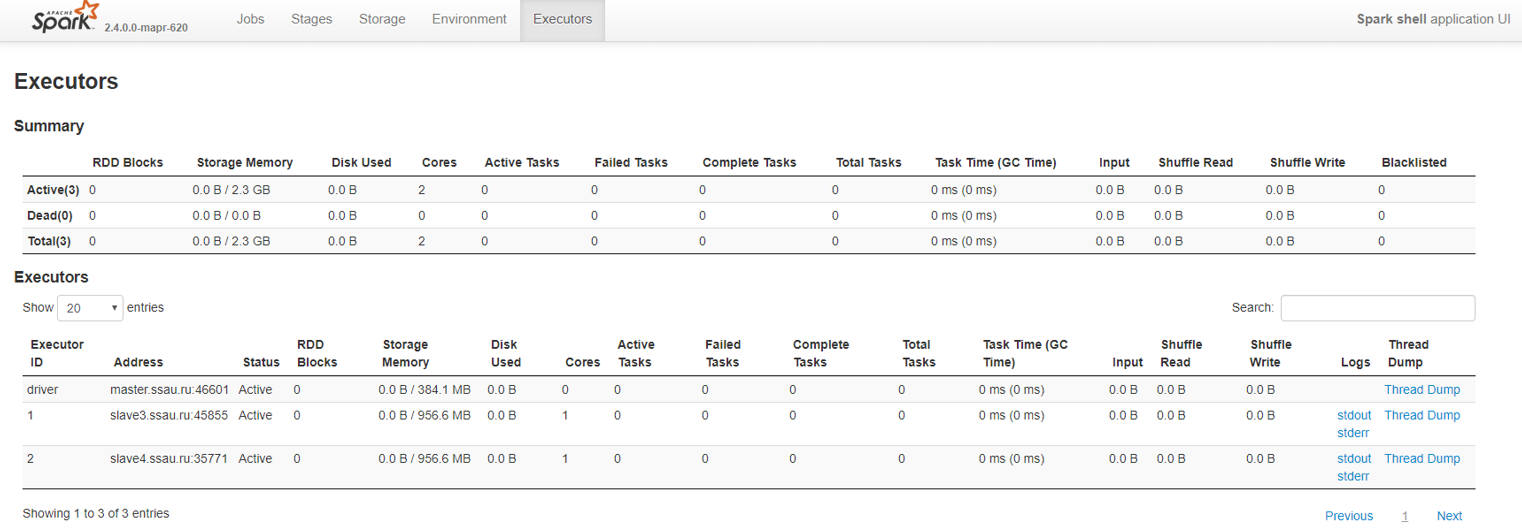View stderr log of executor 1
Viewport: 1522px width, 529px height.
(1353, 433)
